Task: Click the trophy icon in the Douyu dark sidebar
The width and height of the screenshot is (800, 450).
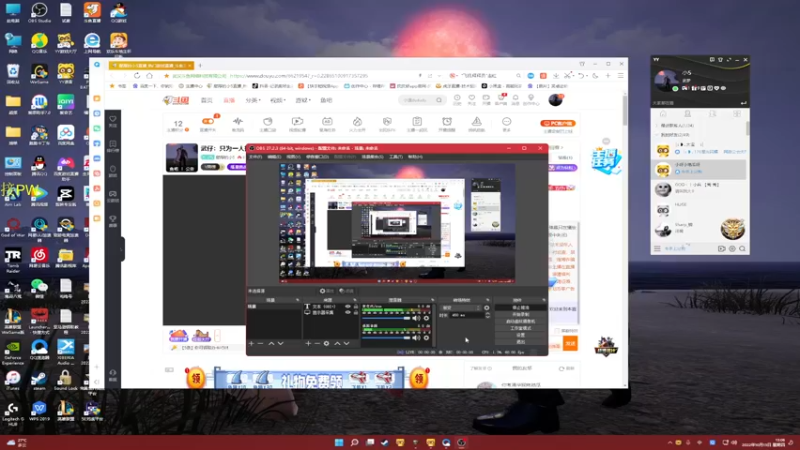Action: pyautogui.click(x=113, y=219)
